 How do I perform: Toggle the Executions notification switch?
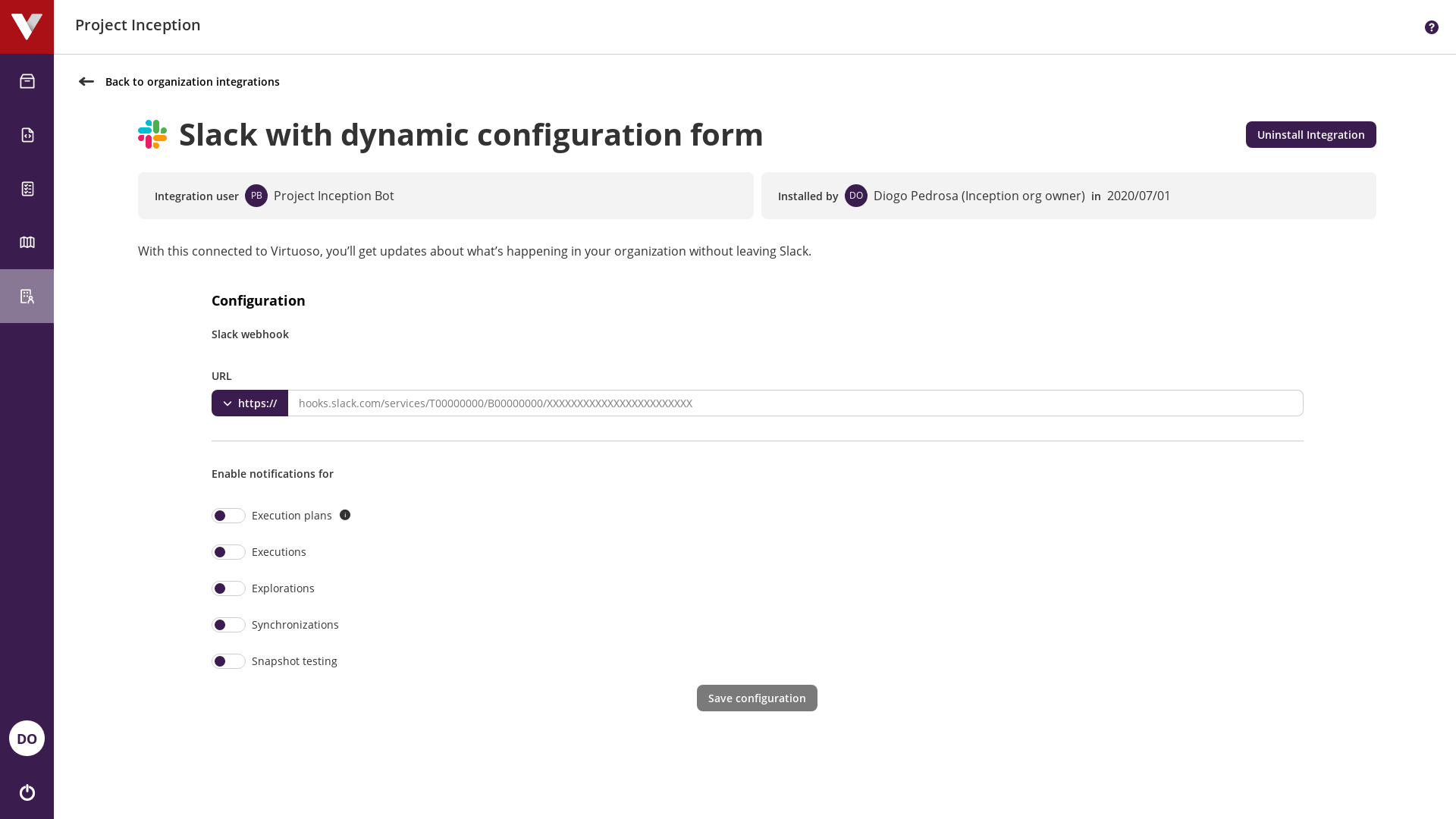[228, 551]
